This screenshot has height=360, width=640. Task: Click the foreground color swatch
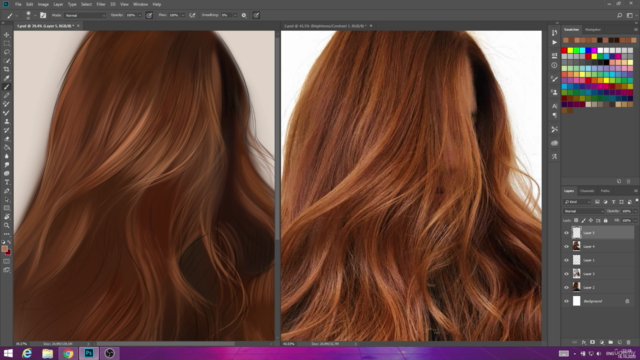point(4,249)
